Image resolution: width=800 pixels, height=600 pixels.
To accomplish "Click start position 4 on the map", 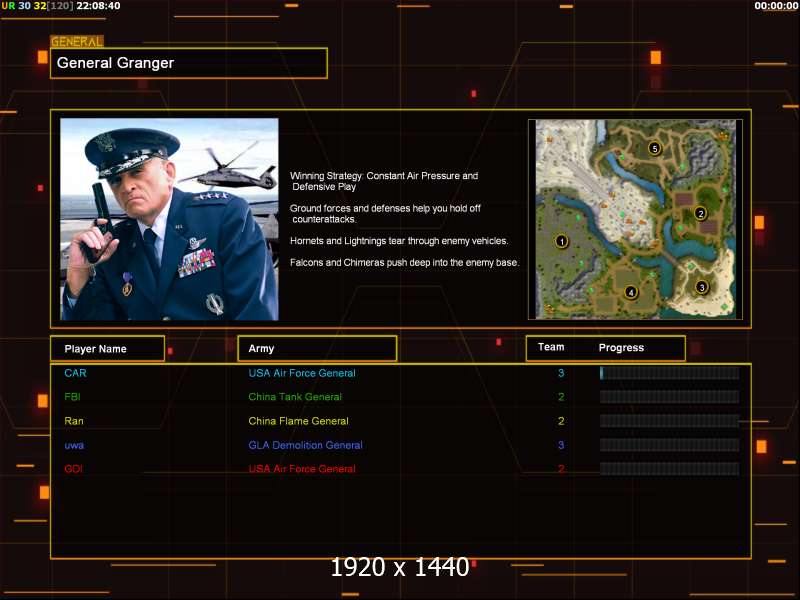I will tap(631, 292).
